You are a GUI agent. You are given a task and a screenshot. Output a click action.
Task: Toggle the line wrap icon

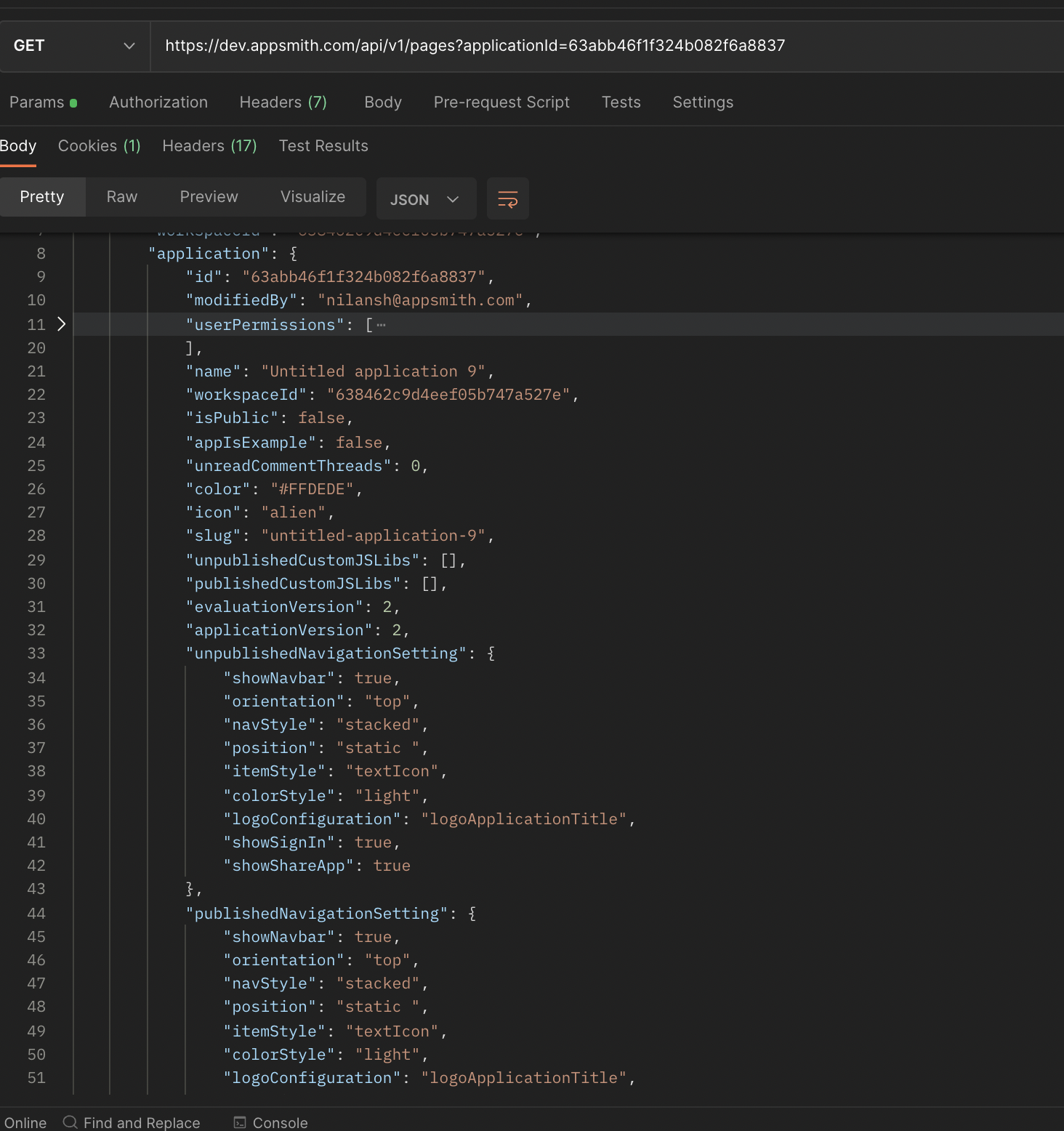pos(508,198)
